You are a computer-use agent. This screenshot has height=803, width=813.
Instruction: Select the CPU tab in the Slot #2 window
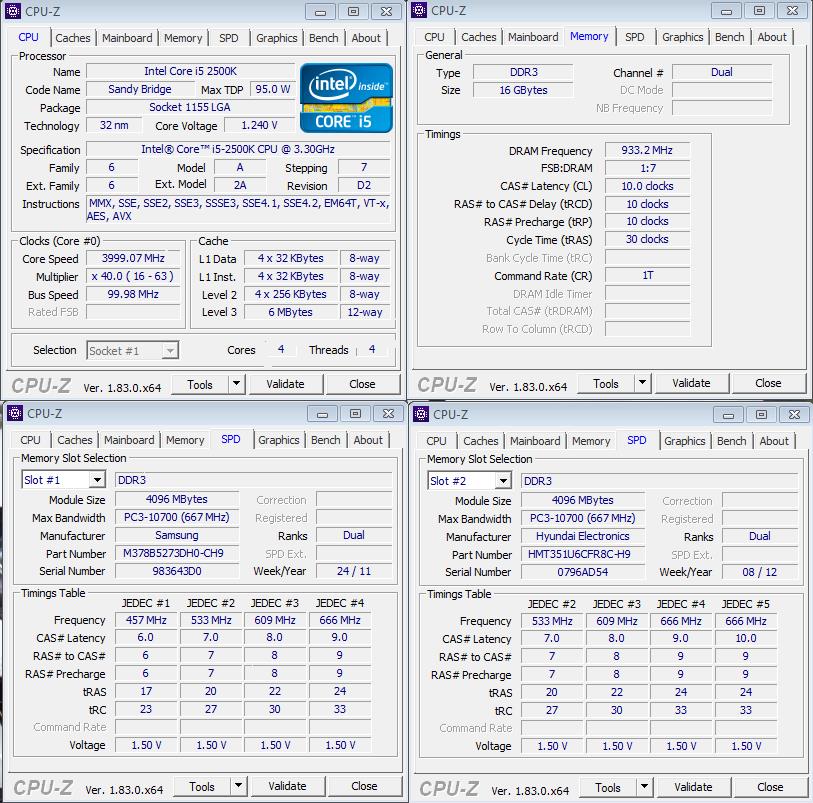436,441
